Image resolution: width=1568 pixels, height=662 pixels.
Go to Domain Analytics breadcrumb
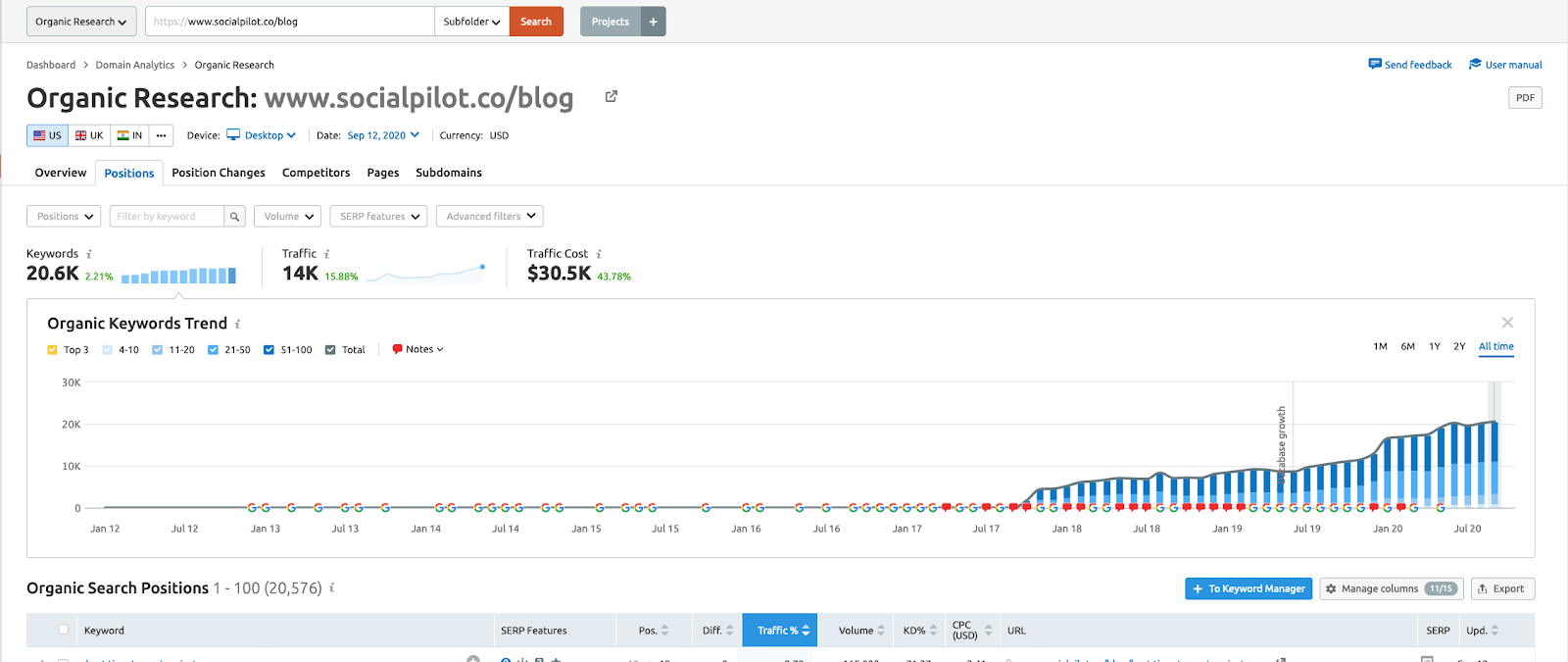135,65
